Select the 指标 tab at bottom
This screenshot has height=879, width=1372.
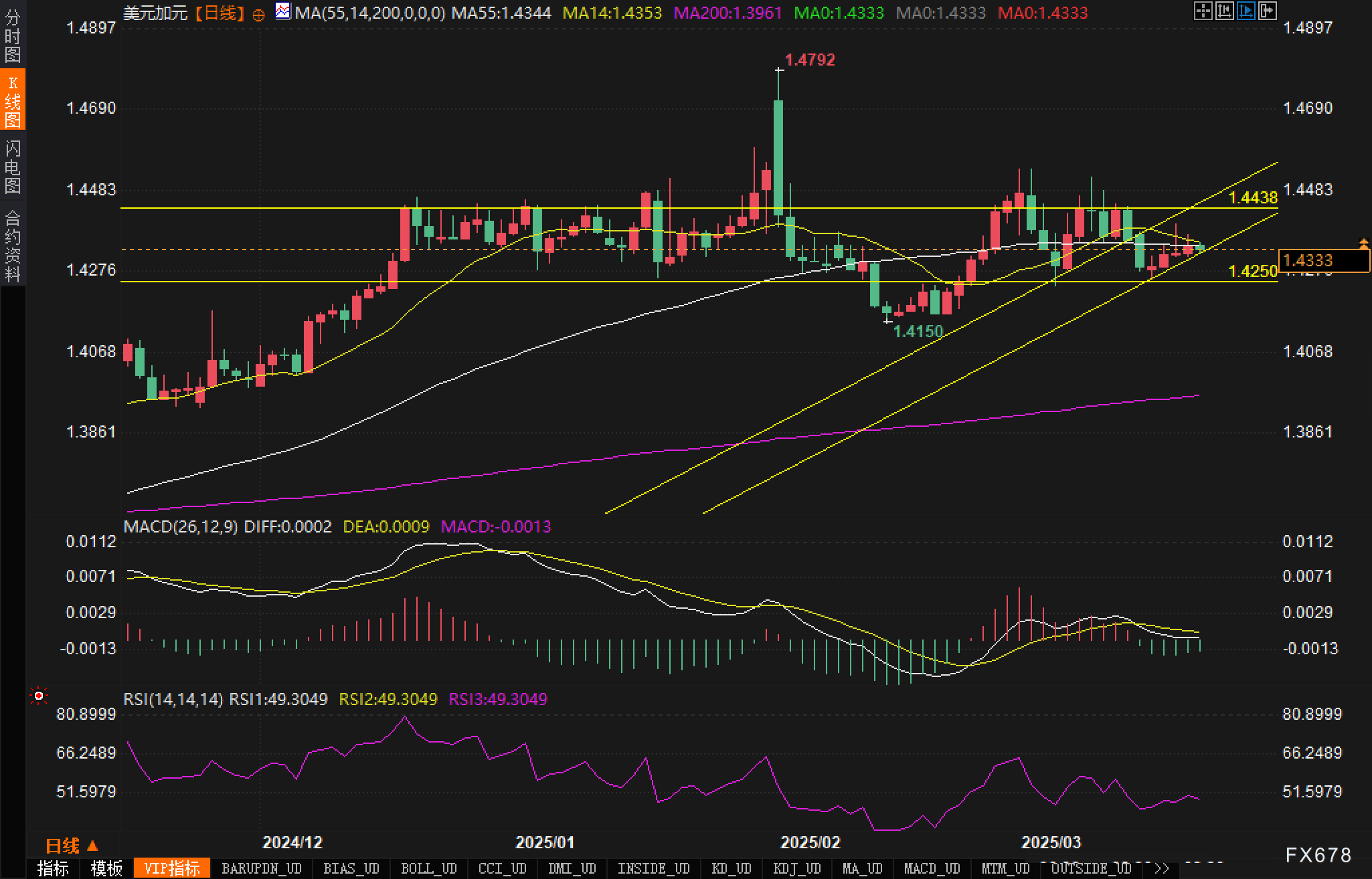tap(53, 869)
